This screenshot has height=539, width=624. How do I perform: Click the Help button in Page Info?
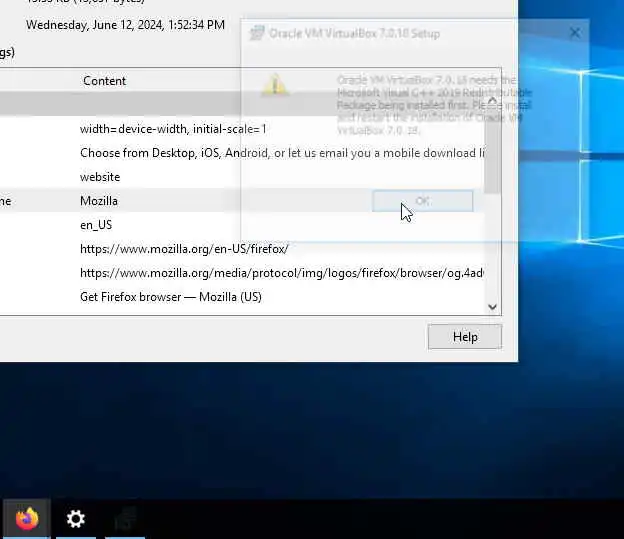click(x=465, y=337)
